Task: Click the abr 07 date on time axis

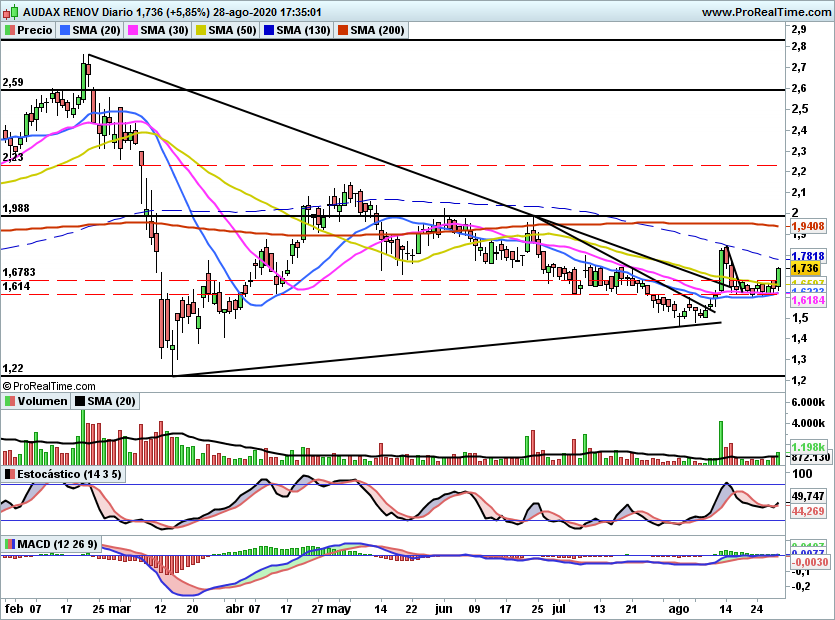Action: tap(243, 609)
